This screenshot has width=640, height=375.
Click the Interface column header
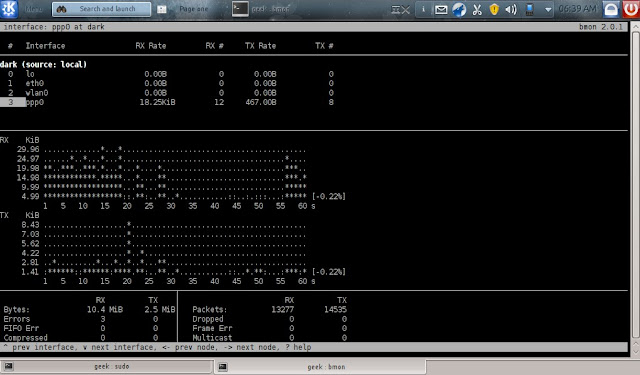coord(45,46)
